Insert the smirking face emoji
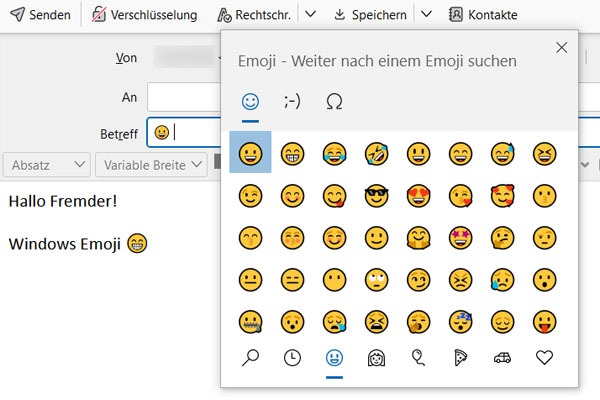The image size is (600, 400). coord(419,280)
